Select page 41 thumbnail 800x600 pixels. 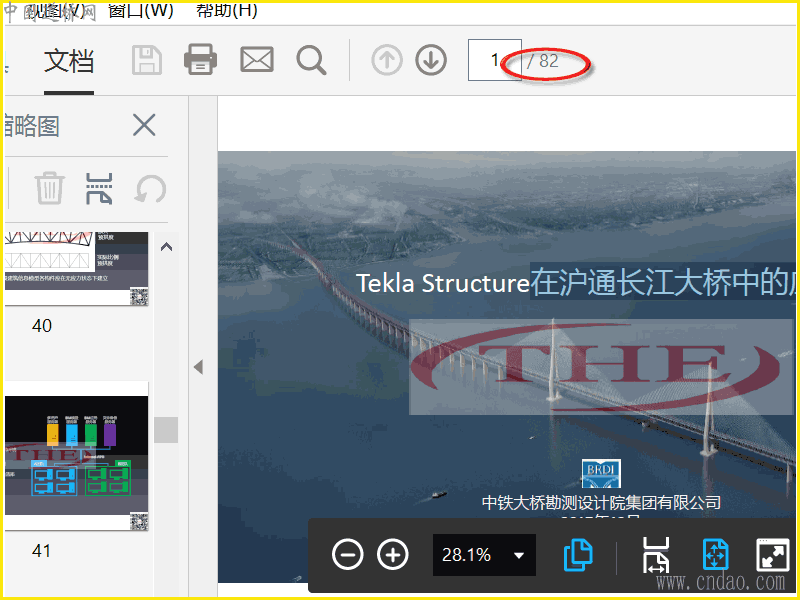click(x=77, y=456)
